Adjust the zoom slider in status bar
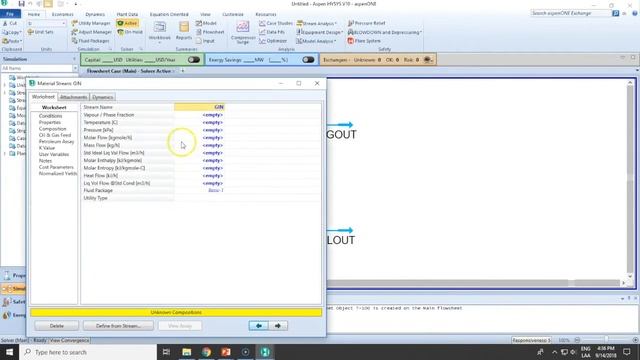 pos(606,340)
